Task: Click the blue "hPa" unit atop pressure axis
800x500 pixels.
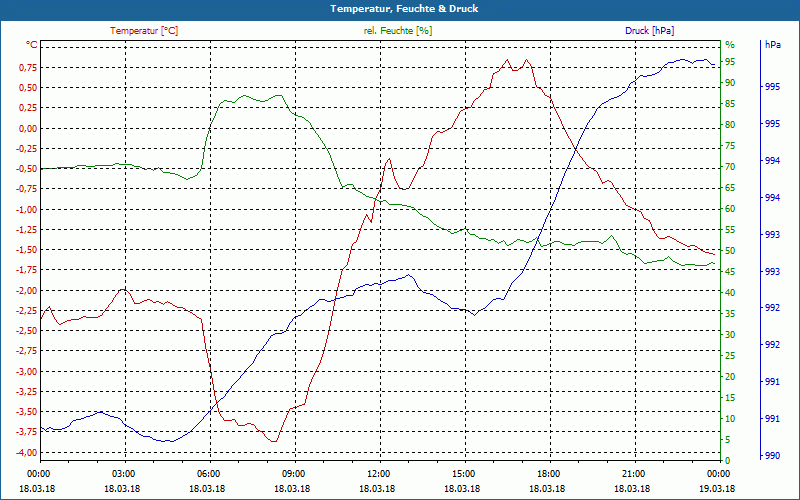Action: 773,45
